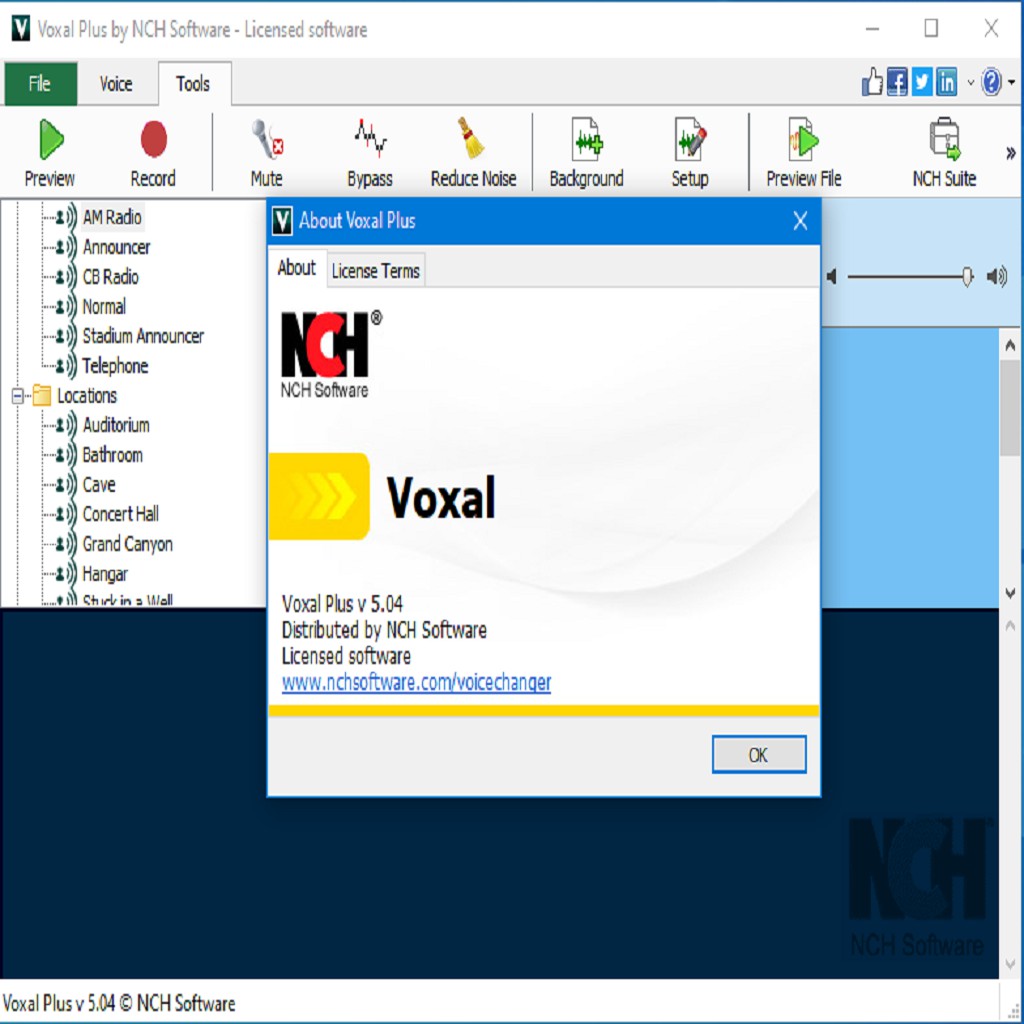This screenshot has width=1024, height=1024.
Task: Switch to the License Terms tab
Action: pos(375,270)
